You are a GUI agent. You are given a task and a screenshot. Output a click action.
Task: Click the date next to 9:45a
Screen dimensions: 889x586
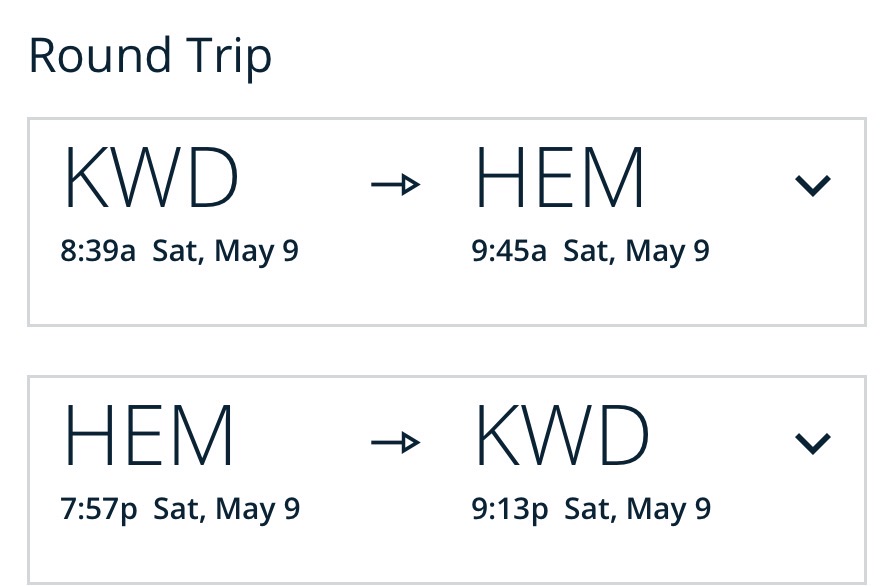coord(637,250)
